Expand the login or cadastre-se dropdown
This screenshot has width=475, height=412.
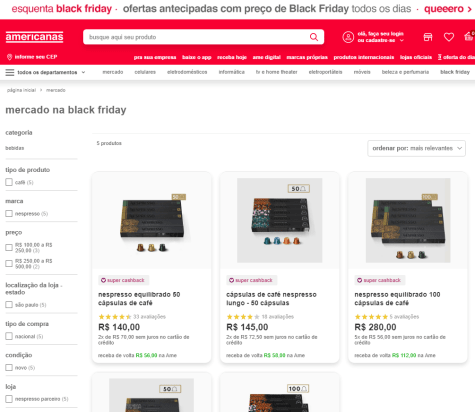381,37
